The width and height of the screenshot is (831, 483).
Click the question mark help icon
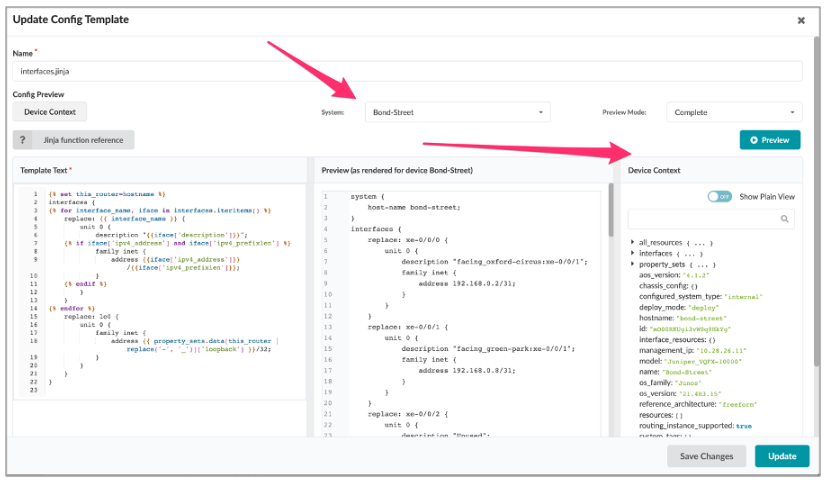(23, 140)
